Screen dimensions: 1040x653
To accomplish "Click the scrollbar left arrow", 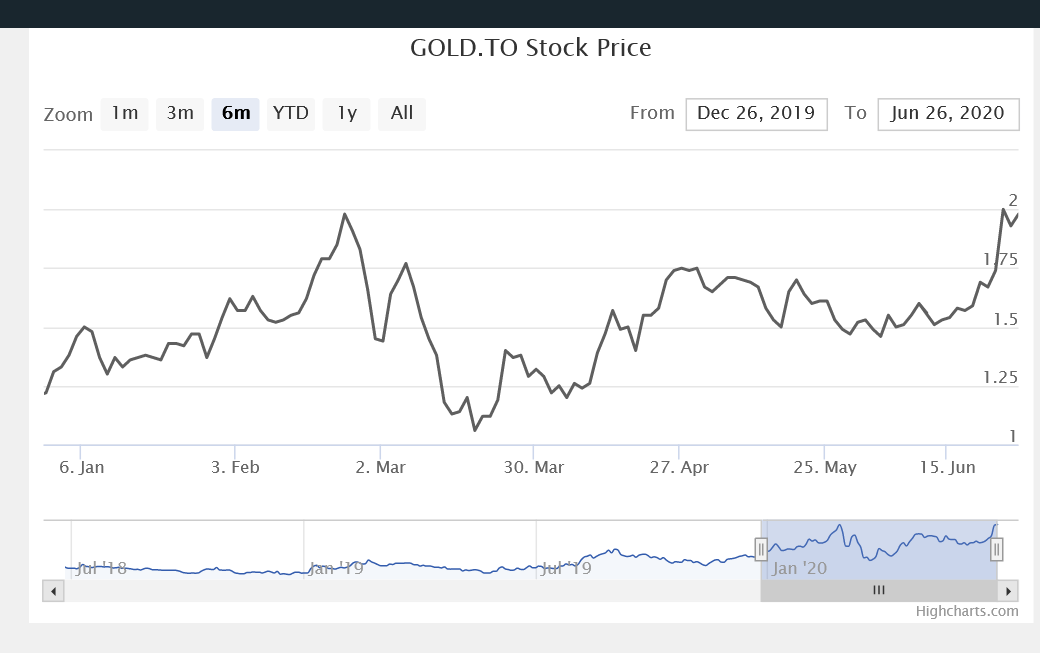I will pos(54,590).
